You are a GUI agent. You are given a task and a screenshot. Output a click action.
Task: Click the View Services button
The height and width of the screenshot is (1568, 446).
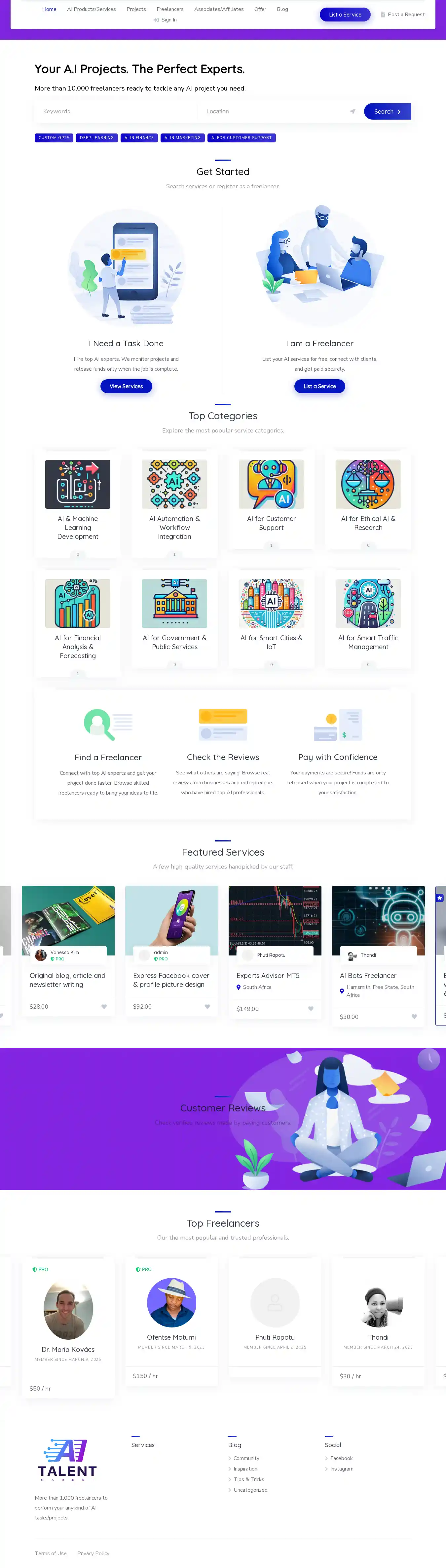click(126, 386)
